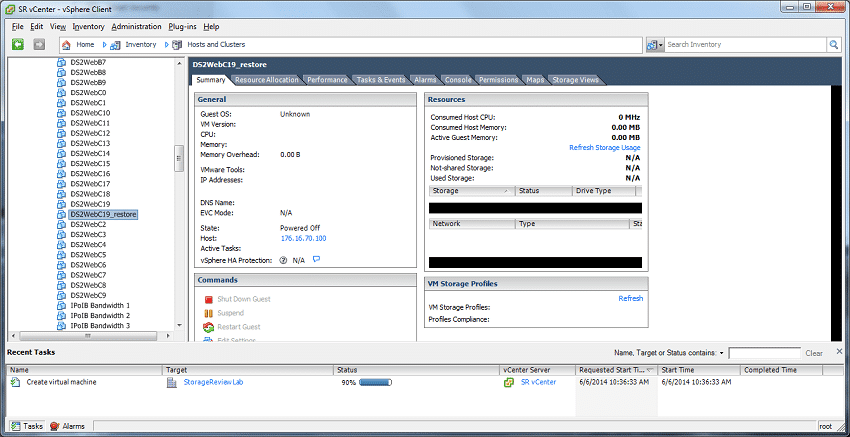Open the Plug-ins menu
The height and width of the screenshot is (437, 850).
point(182,27)
